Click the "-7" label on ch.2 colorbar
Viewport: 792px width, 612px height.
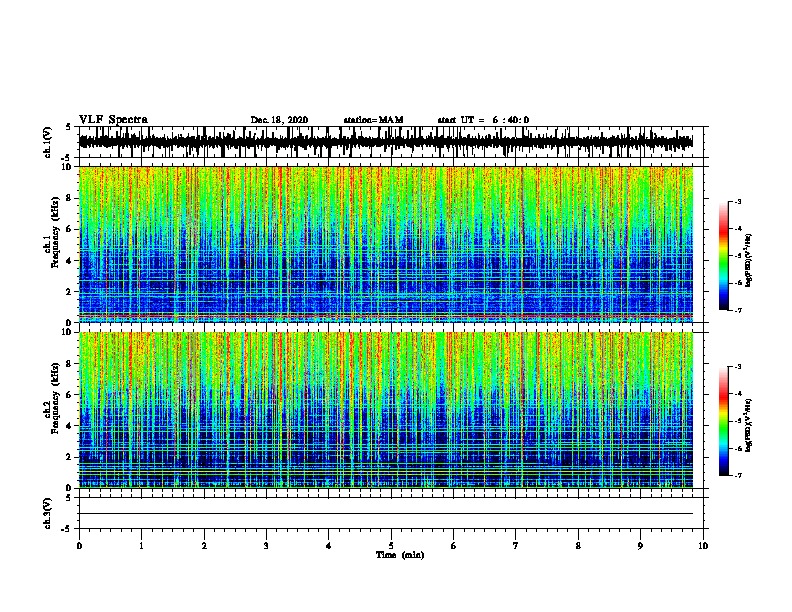737,475
